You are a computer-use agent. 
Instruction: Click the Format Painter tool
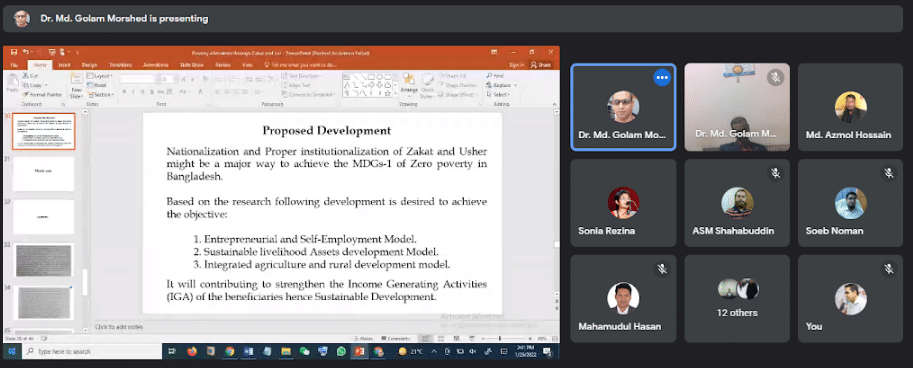[43, 94]
